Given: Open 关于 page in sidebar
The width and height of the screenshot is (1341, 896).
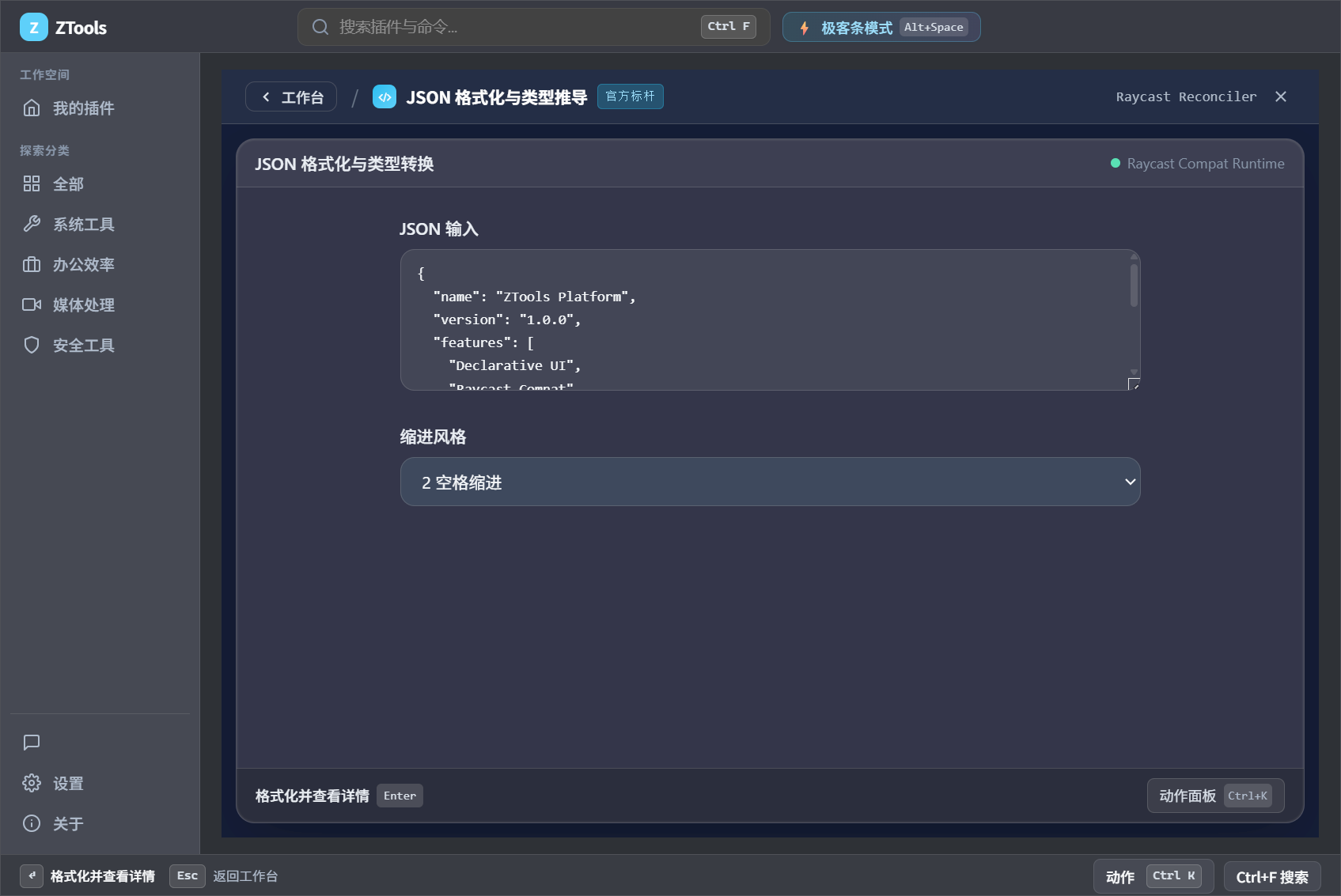Looking at the screenshot, I should (x=100, y=824).
